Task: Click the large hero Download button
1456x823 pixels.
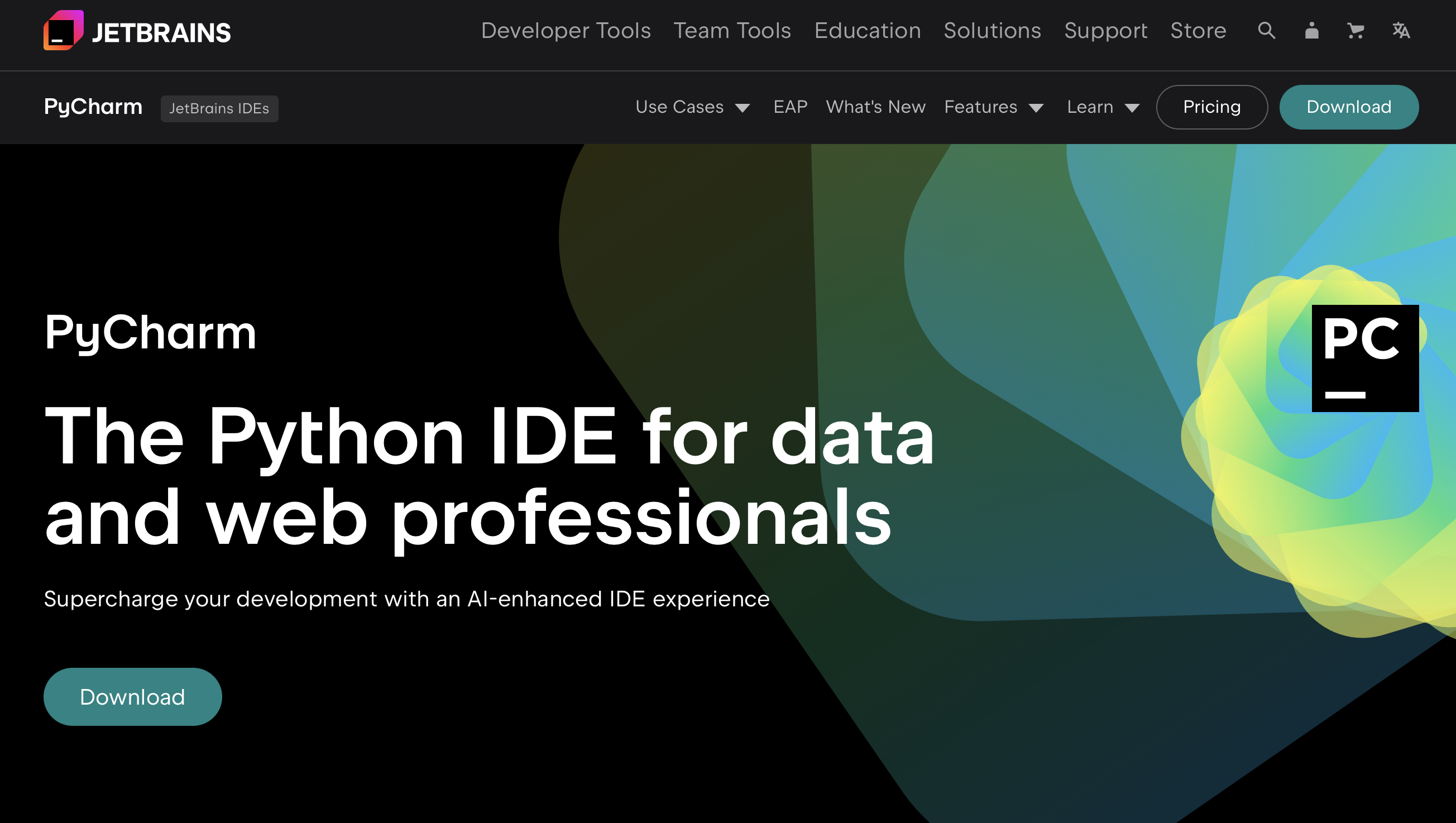Action: pyautogui.click(x=132, y=696)
